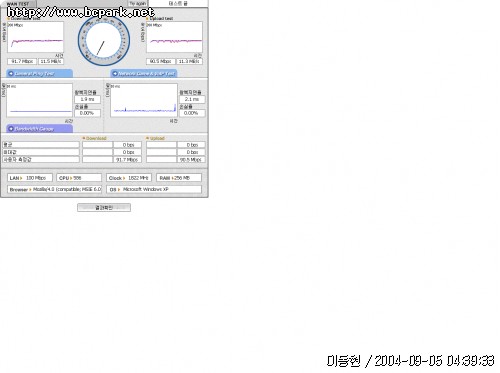
Task: Click the 91.7 Mbps field under Download test graph
Action: [22, 61]
